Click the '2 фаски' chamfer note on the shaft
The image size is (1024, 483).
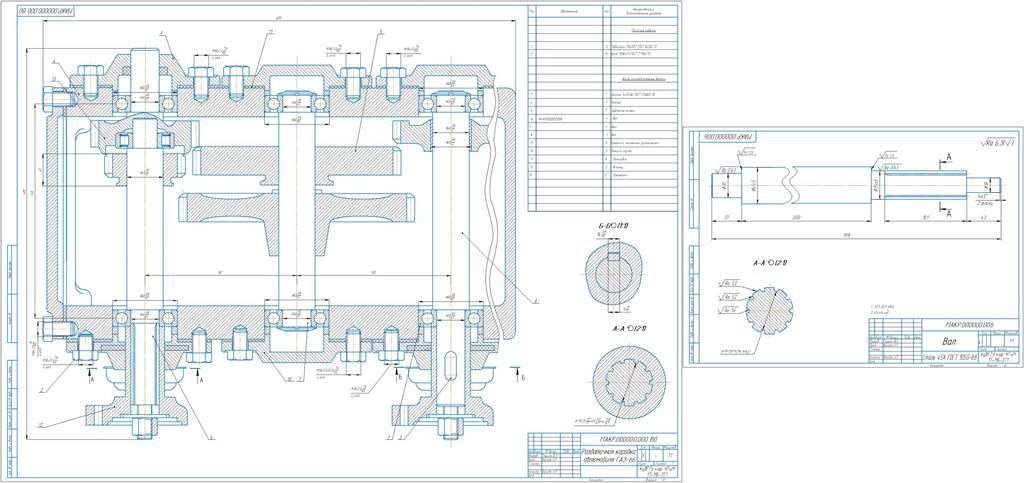(984, 204)
